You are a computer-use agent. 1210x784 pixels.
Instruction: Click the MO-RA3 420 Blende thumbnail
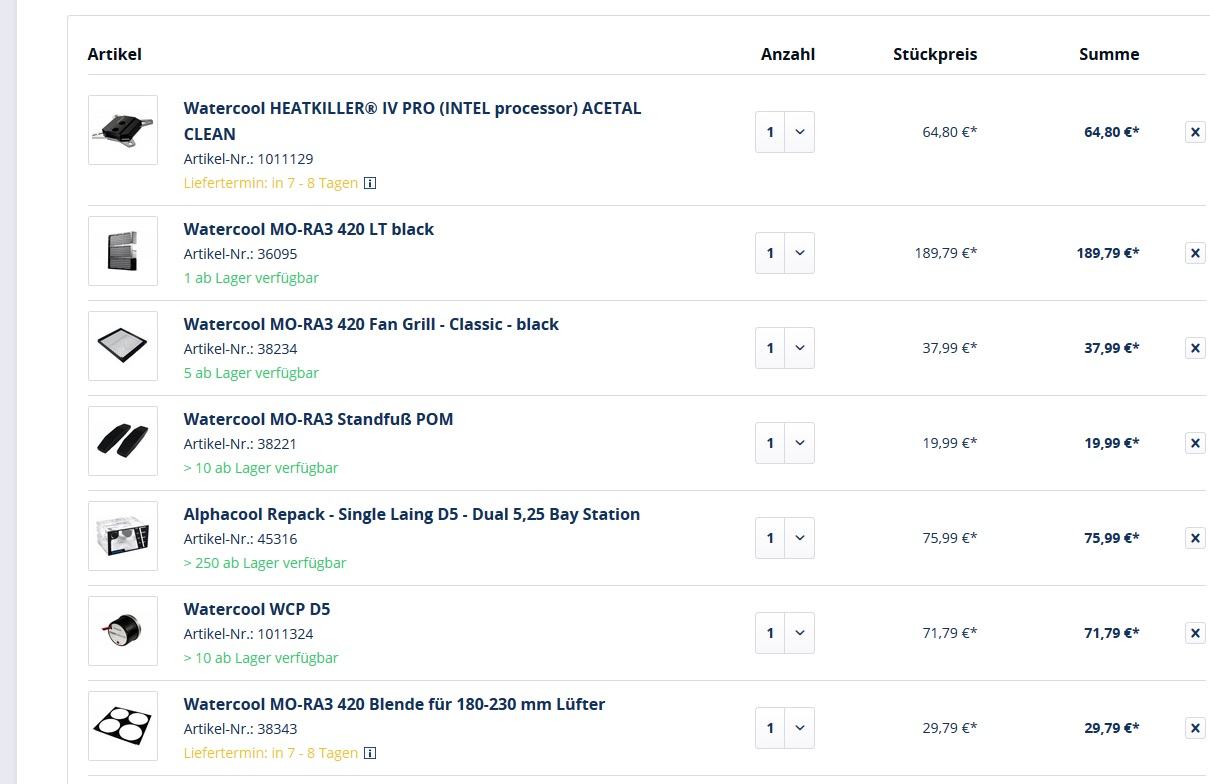click(x=123, y=726)
